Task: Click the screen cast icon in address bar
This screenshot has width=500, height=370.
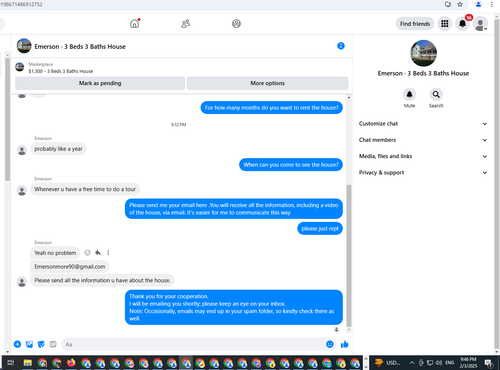Action: coord(448,4)
